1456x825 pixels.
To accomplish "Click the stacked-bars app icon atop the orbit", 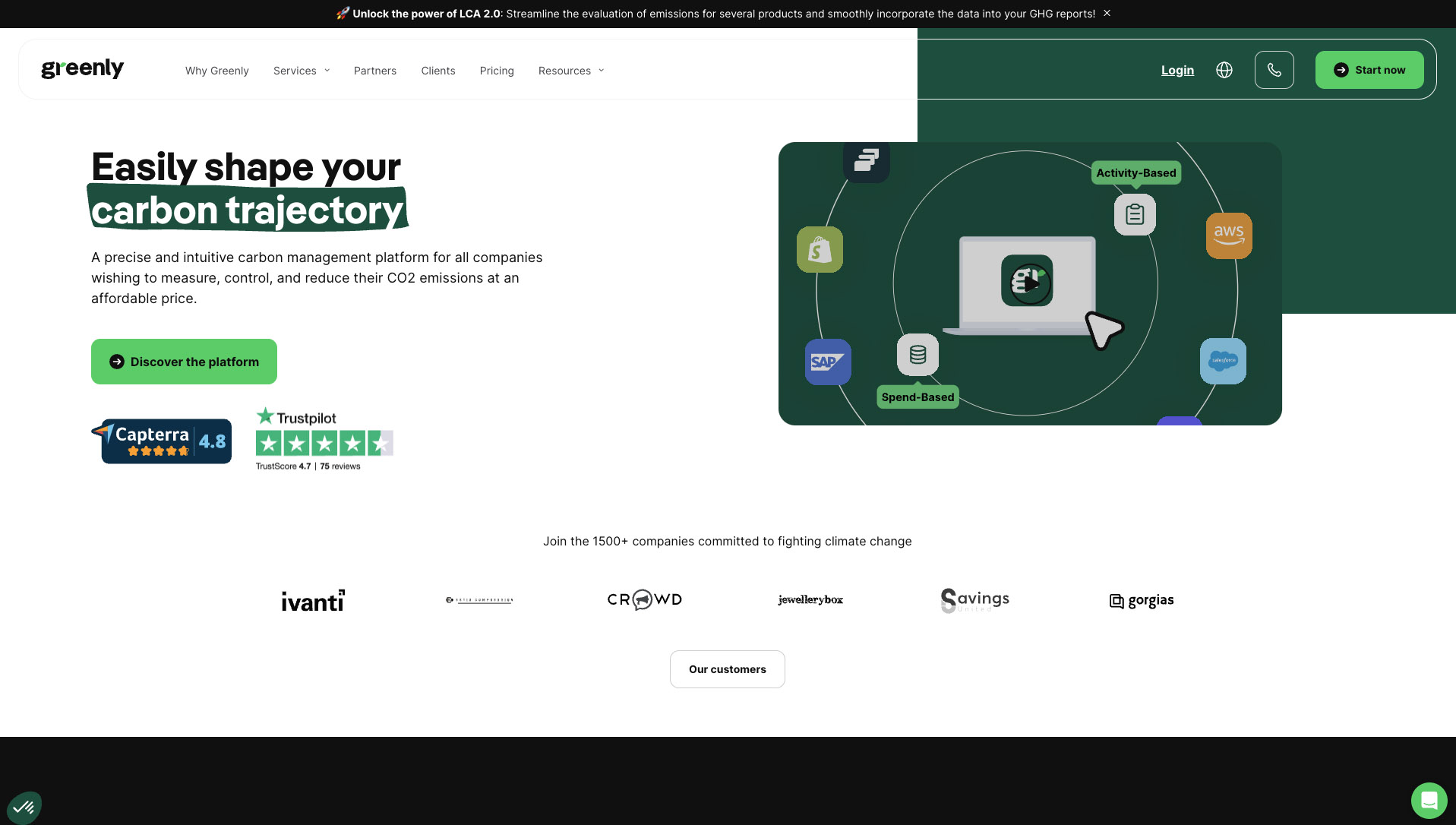I will [x=867, y=161].
